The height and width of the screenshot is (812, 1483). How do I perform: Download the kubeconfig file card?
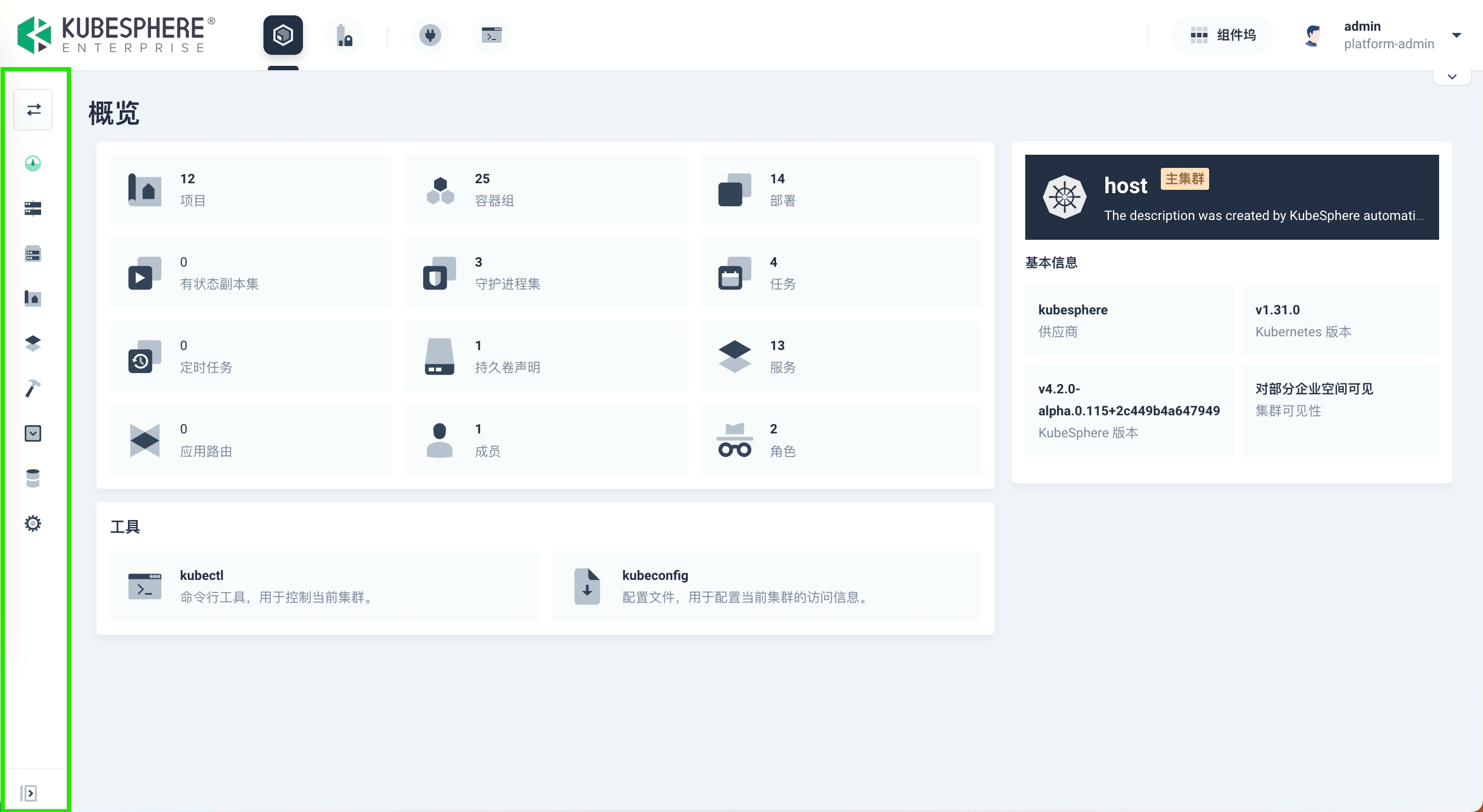766,586
